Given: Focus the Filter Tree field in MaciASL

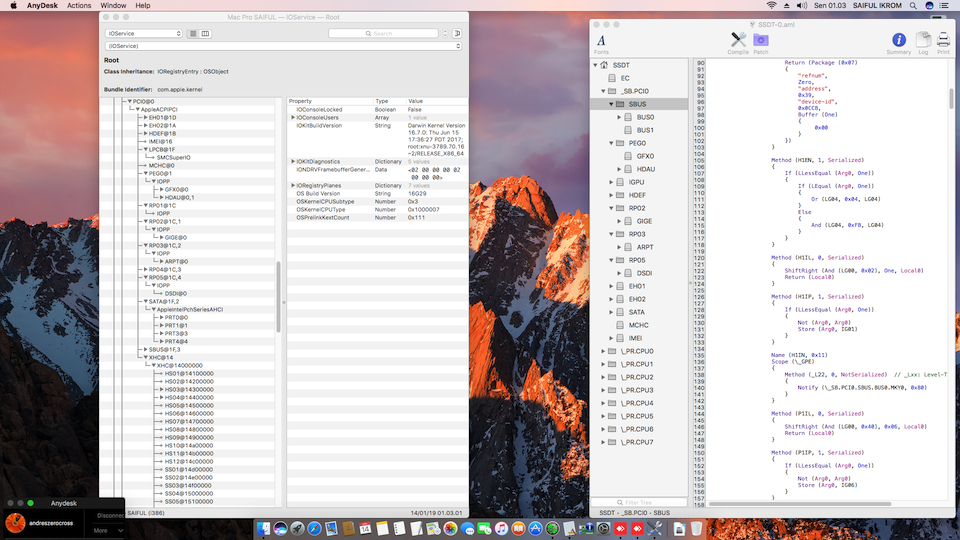Looking at the screenshot, I should click(639, 502).
